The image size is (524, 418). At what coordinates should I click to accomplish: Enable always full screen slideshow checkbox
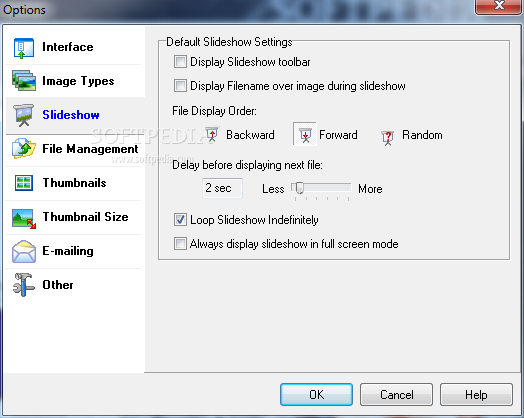pyautogui.click(x=180, y=244)
